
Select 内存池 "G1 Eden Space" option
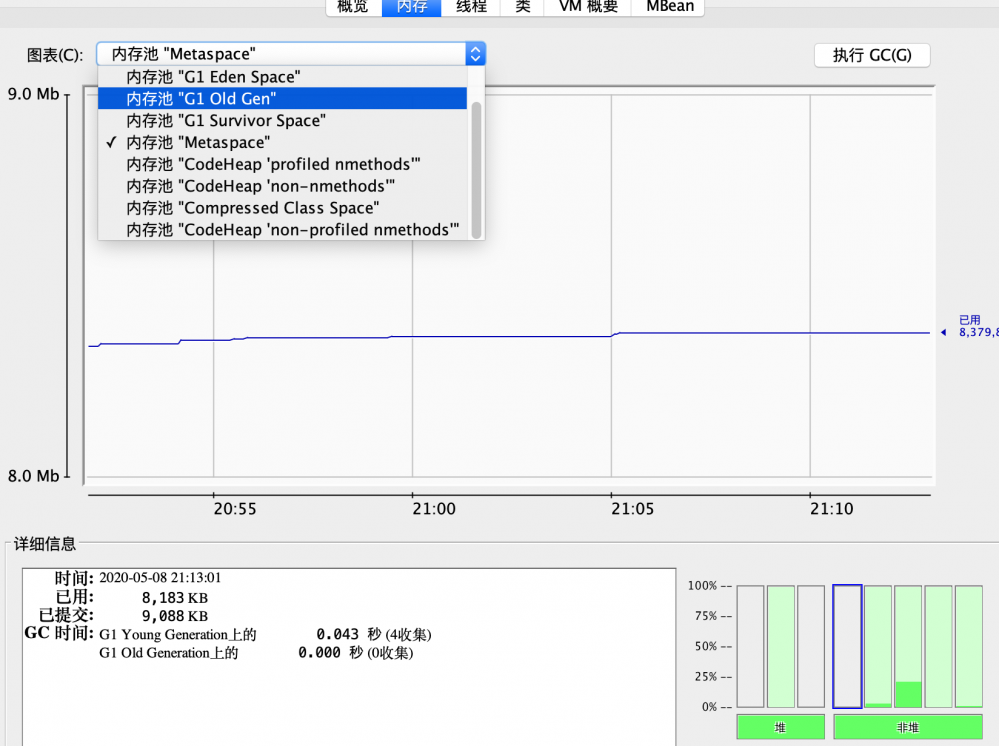(282, 77)
